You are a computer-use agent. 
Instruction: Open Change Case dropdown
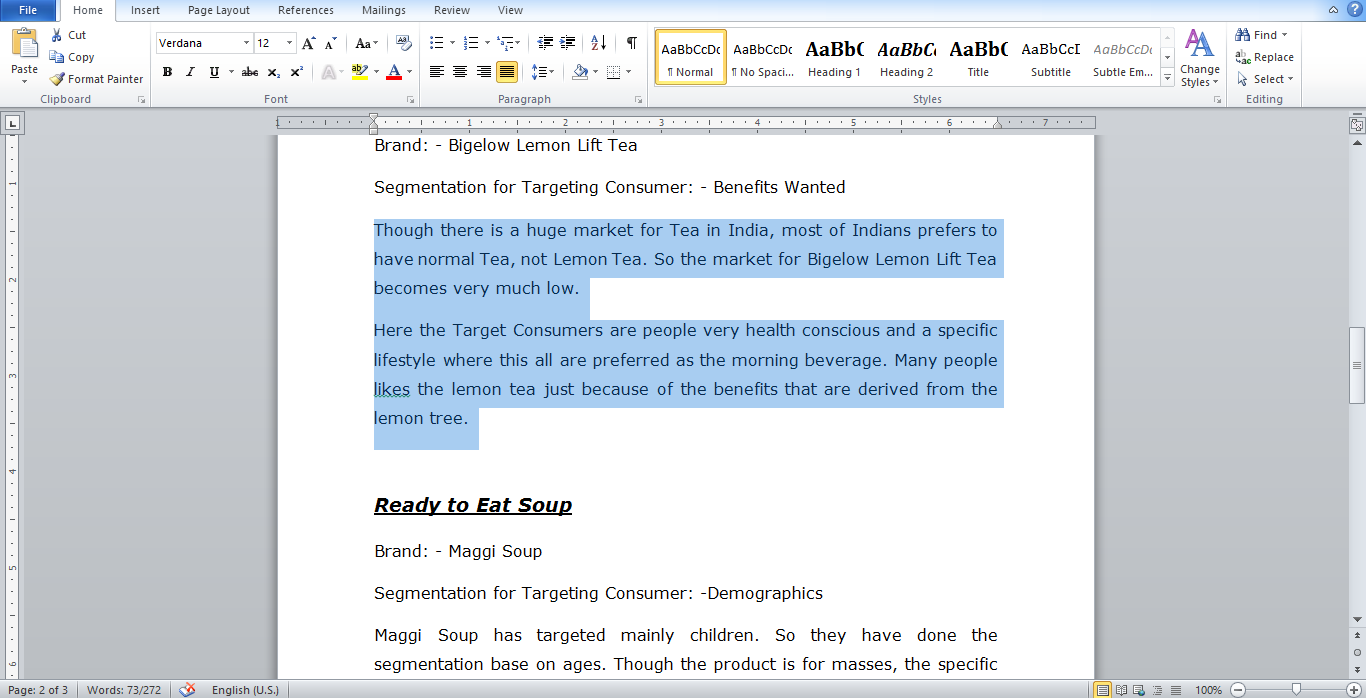click(366, 43)
